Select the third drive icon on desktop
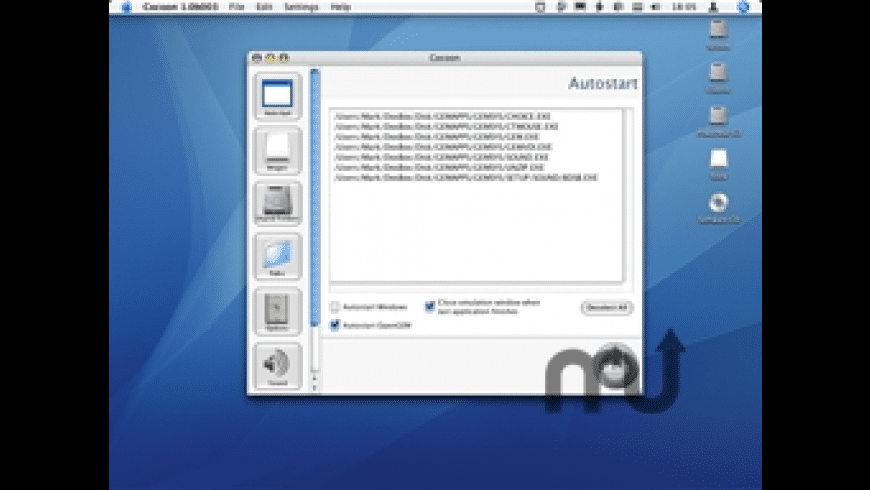Viewport: 870px width, 490px height. point(718,115)
